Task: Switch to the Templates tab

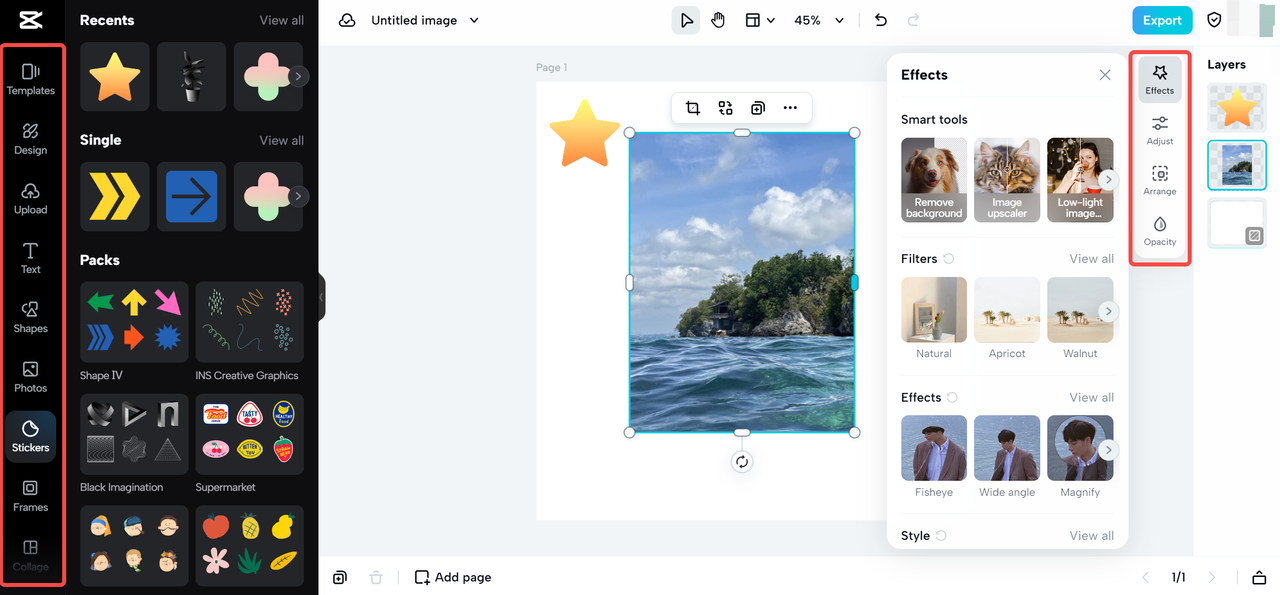Action: (31, 79)
